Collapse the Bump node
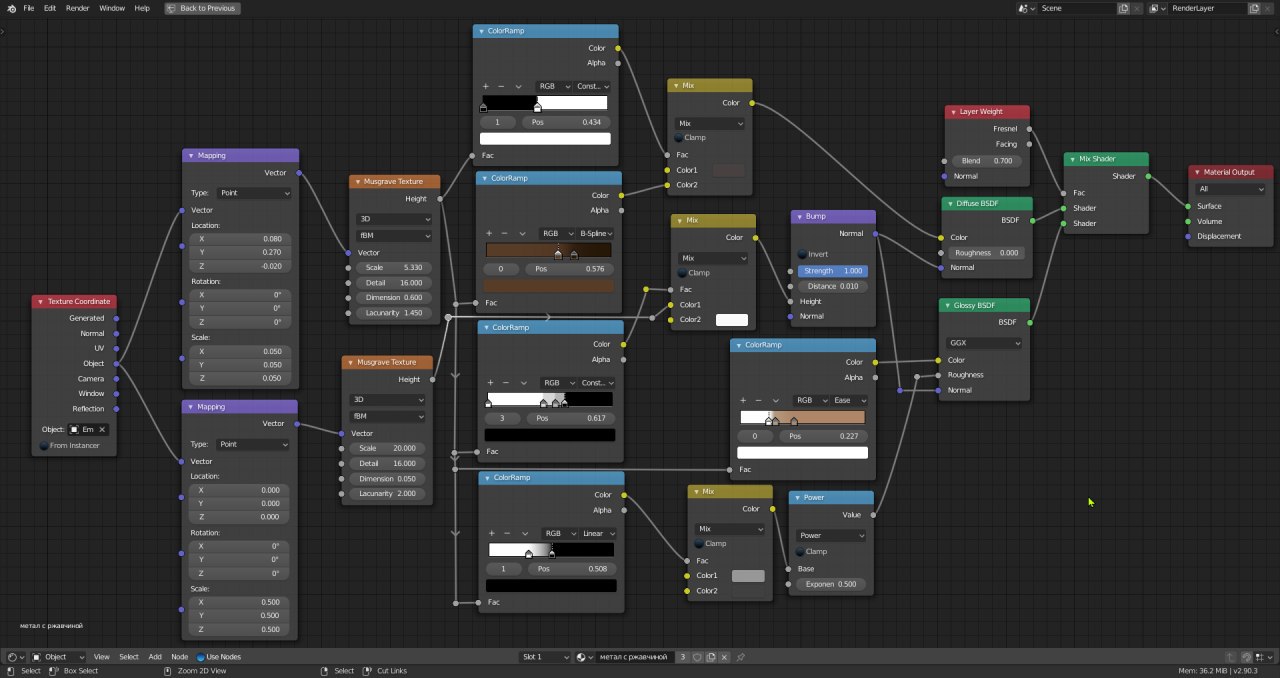The image size is (1280, 678). point(799,216)
